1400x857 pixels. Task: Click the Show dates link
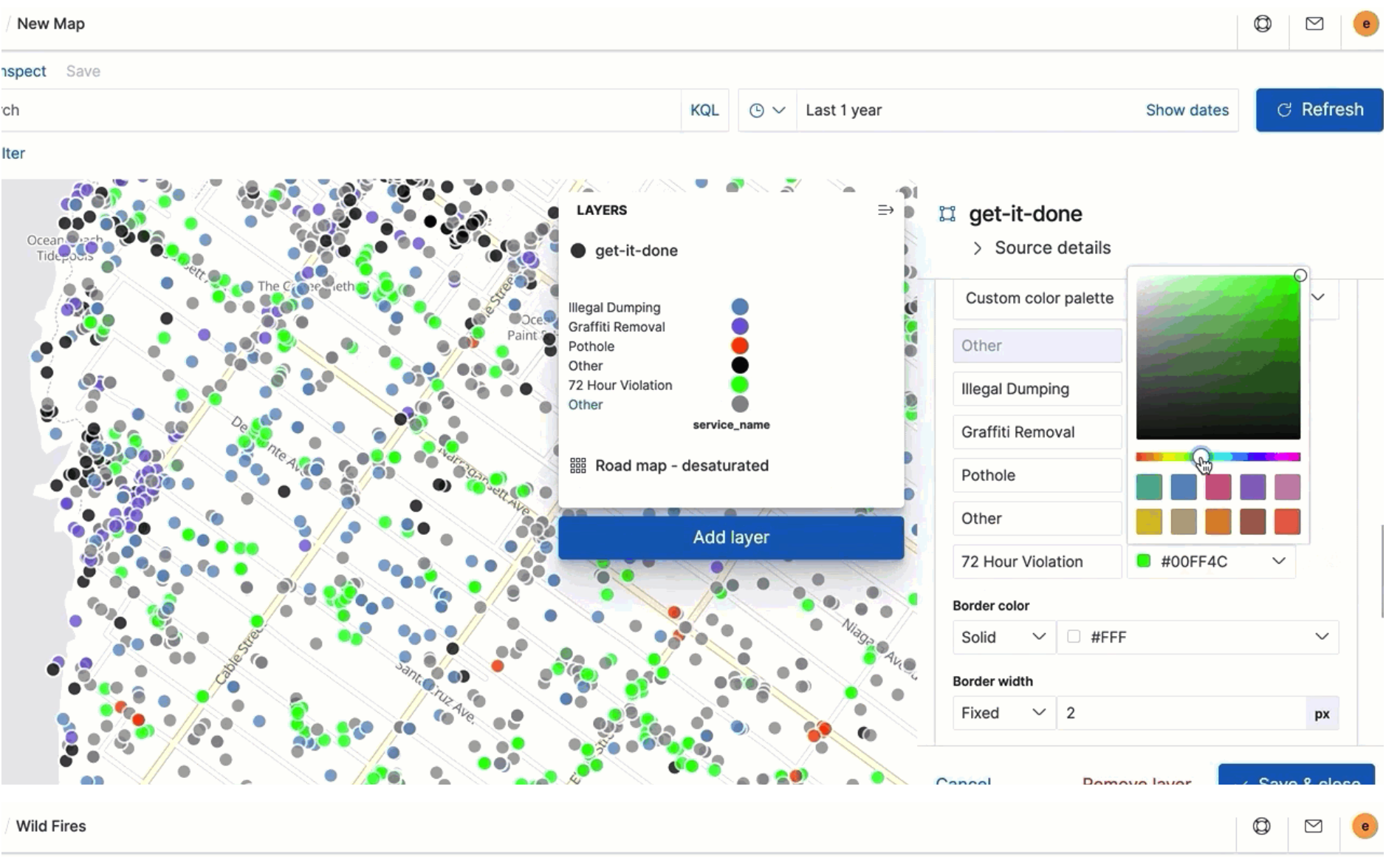[1187, 110]
